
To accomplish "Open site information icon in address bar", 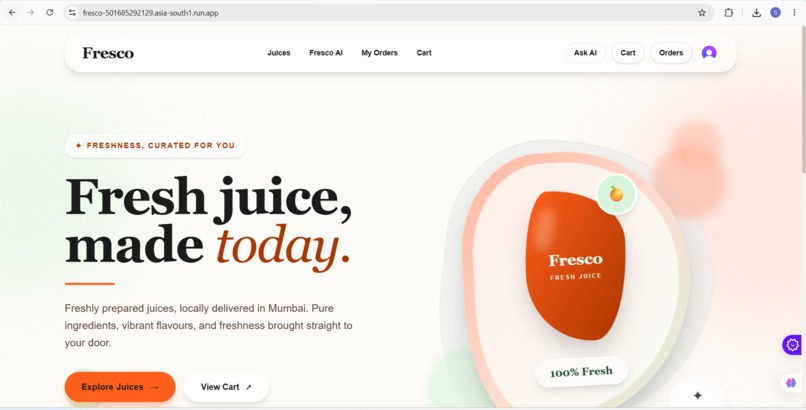I will coord(72,13).
